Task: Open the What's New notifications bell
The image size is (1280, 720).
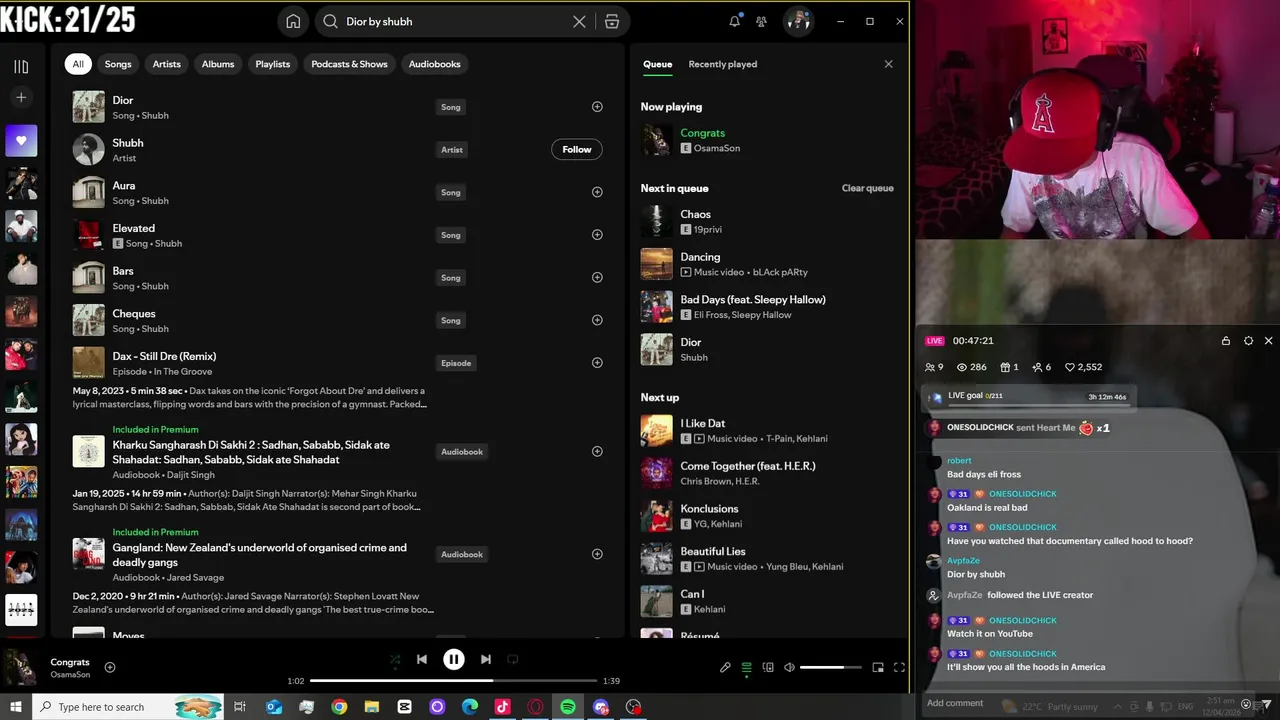Action: [x=735, y=21]
